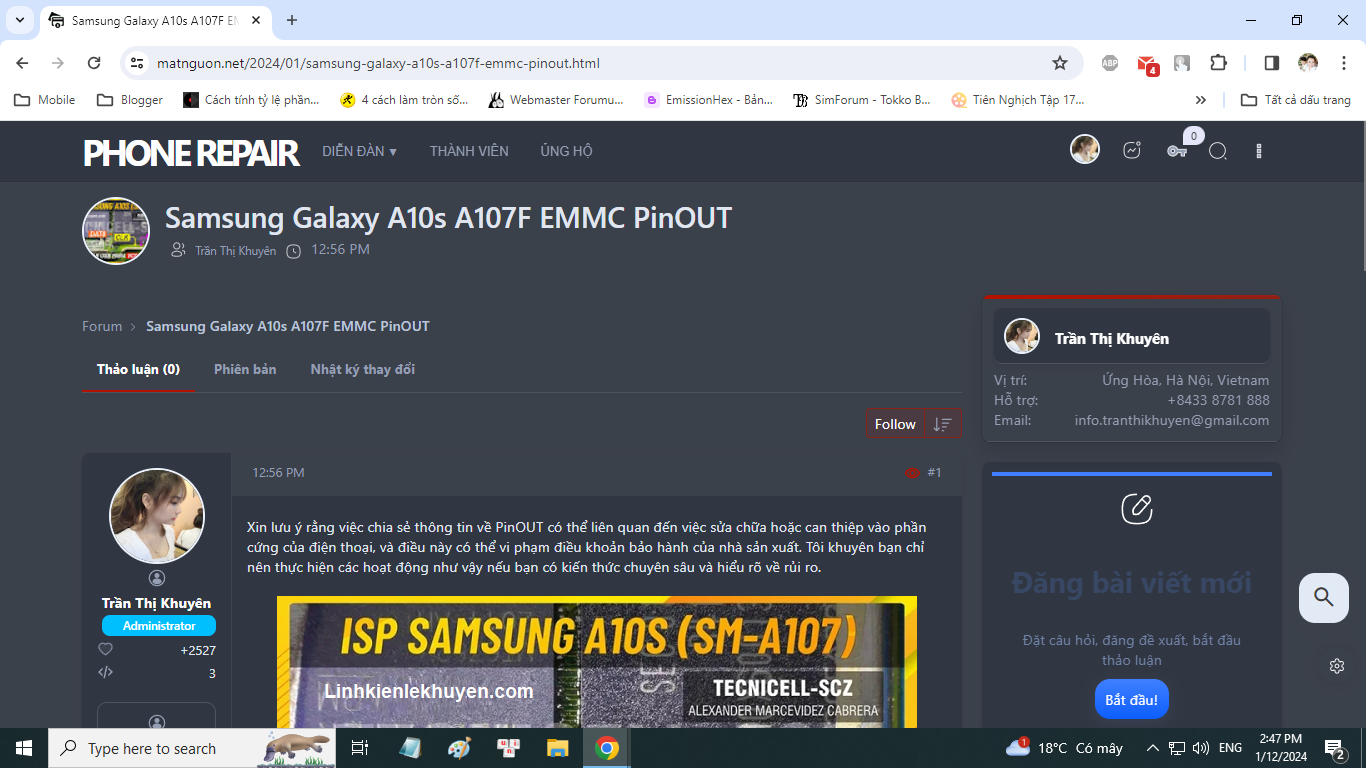
Task: Bookmark this page with the star icon
Action: (x=1060, y=63)
